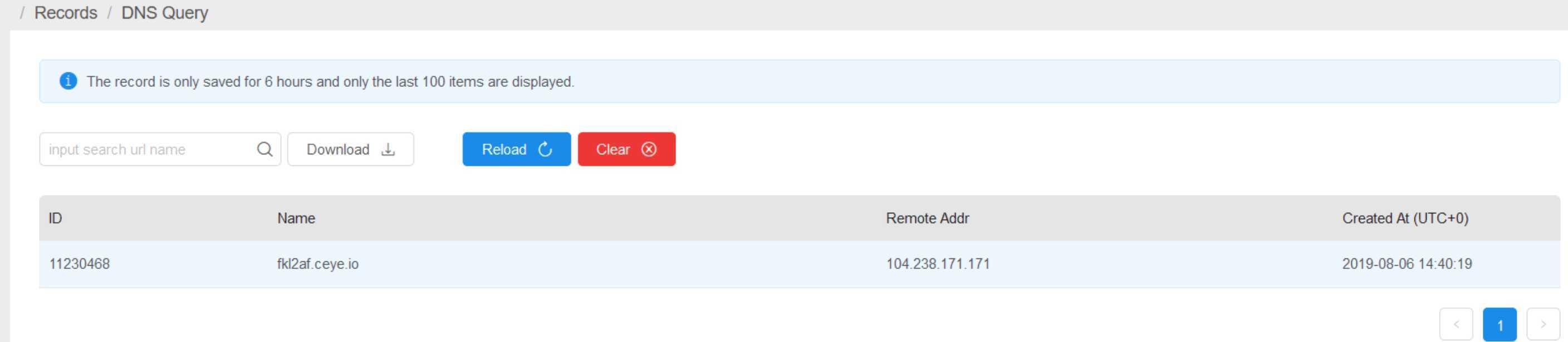Viewport: 1568px width, 342px height.
Task: Select the fkl2af.ceye.io record name
Action: (318, 264)
